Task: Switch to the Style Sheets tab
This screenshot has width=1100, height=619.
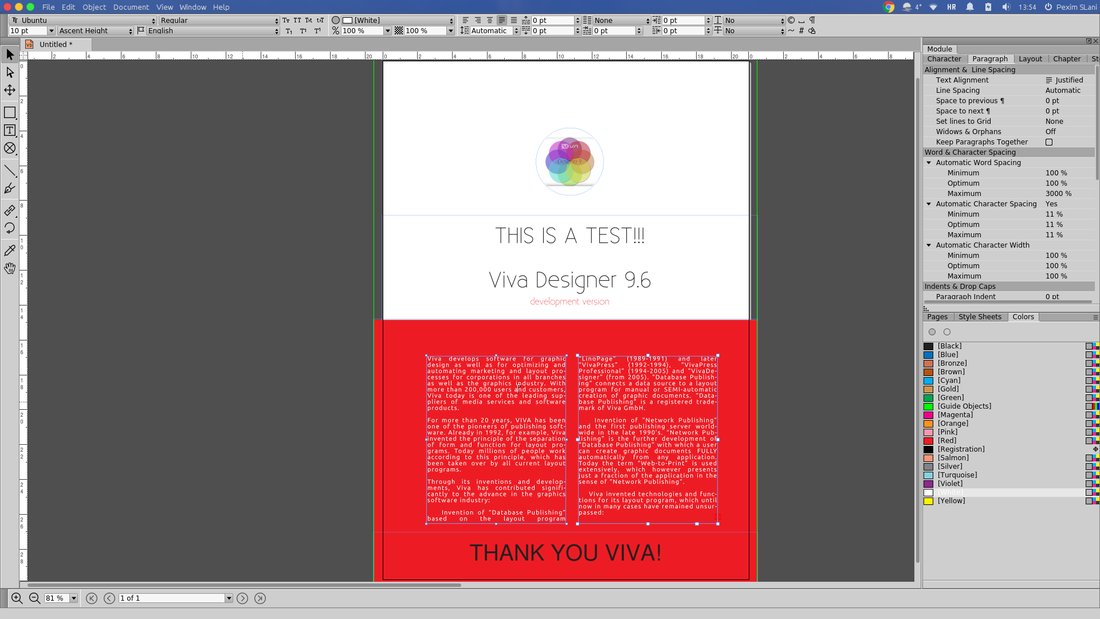Action: (x=979, y=317)
